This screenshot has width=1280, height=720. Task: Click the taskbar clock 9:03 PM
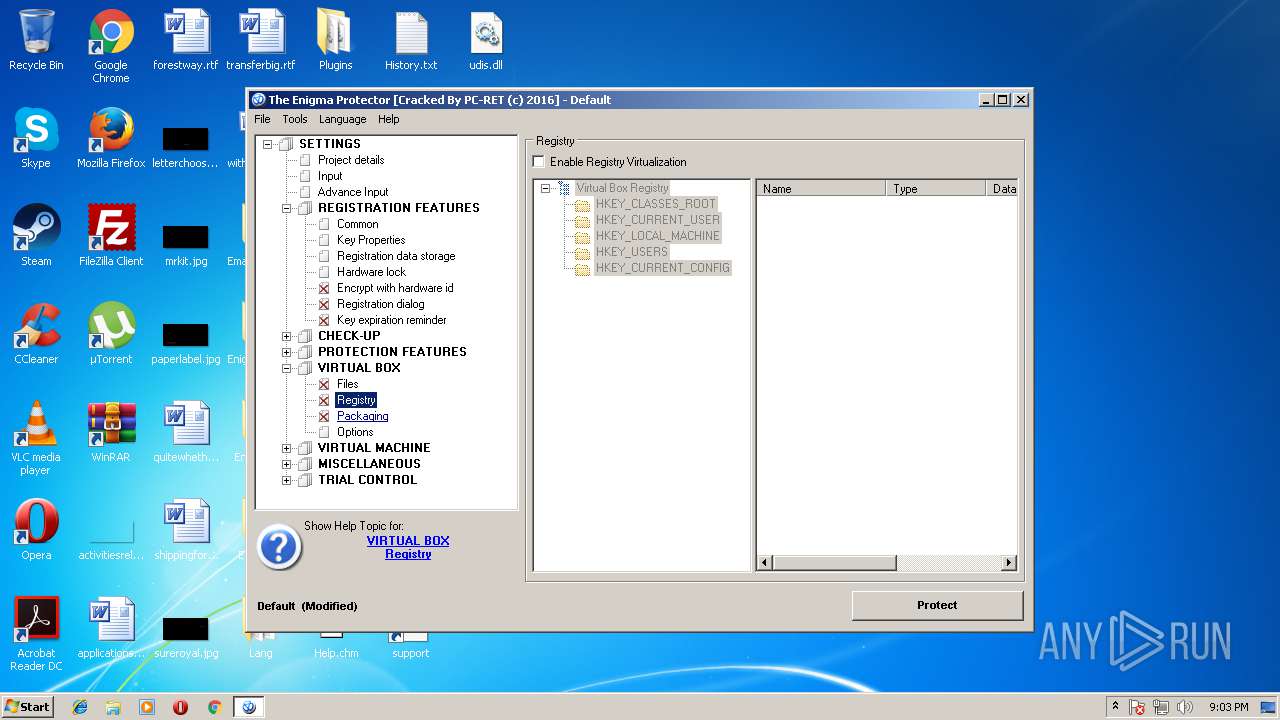1228,707
